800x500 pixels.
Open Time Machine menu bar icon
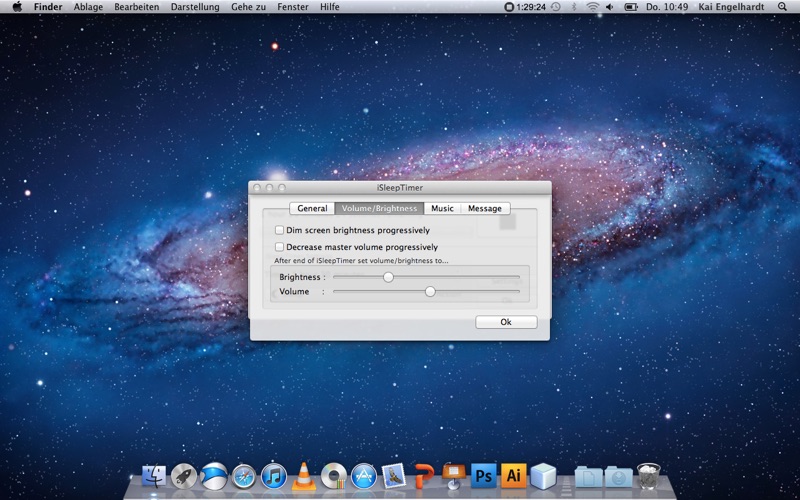(x=556, y=7)
